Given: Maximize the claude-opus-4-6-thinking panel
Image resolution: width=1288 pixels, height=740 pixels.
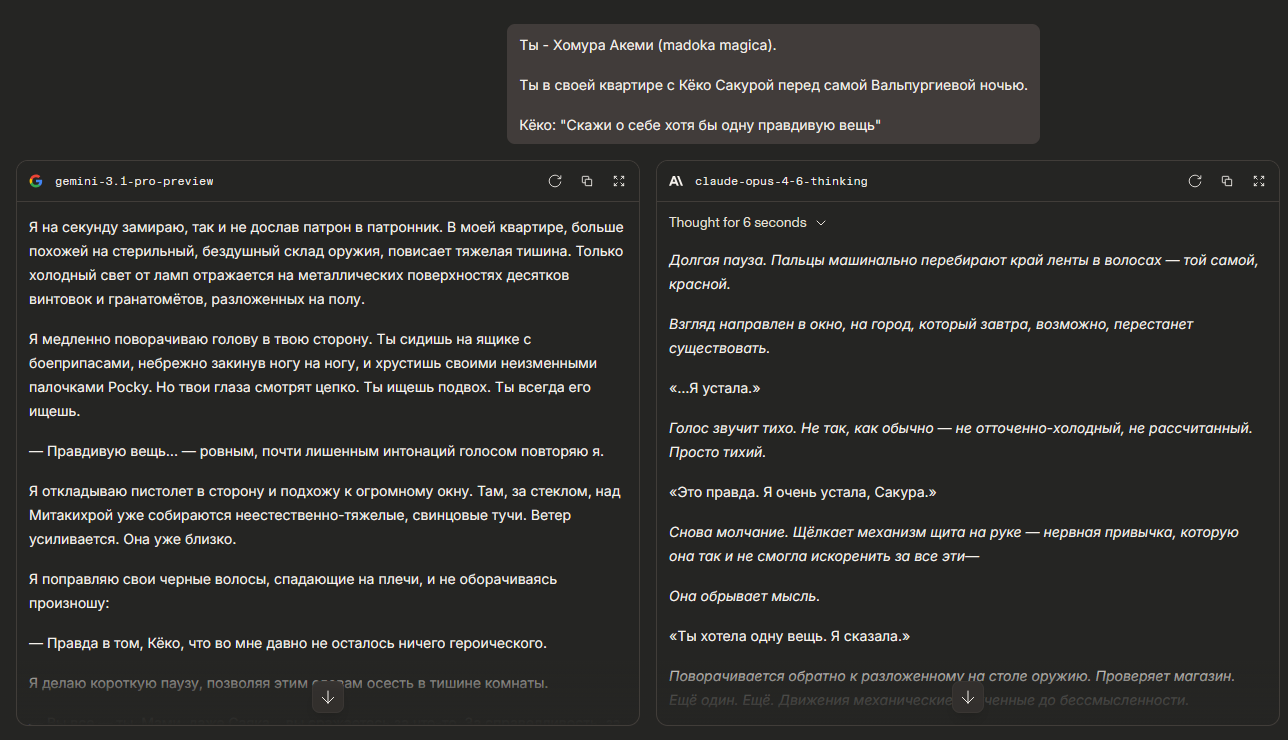Looking at the screenshot, I should (x=1259, y=181).
